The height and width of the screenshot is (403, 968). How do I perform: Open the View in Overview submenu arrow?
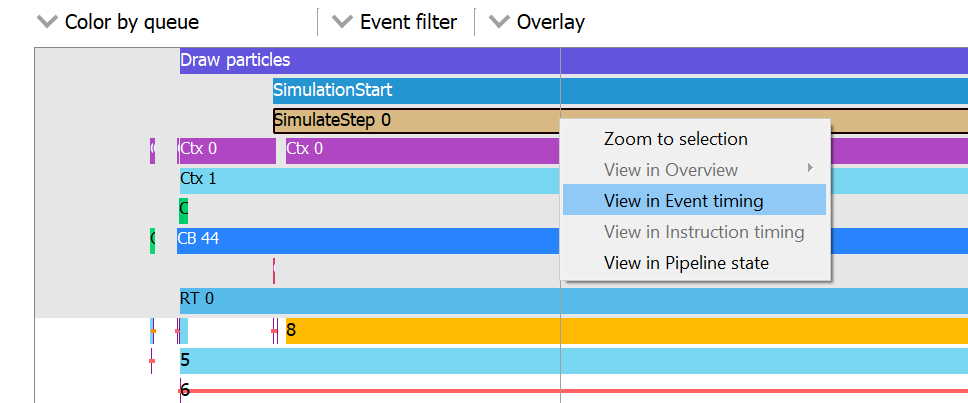810,169
